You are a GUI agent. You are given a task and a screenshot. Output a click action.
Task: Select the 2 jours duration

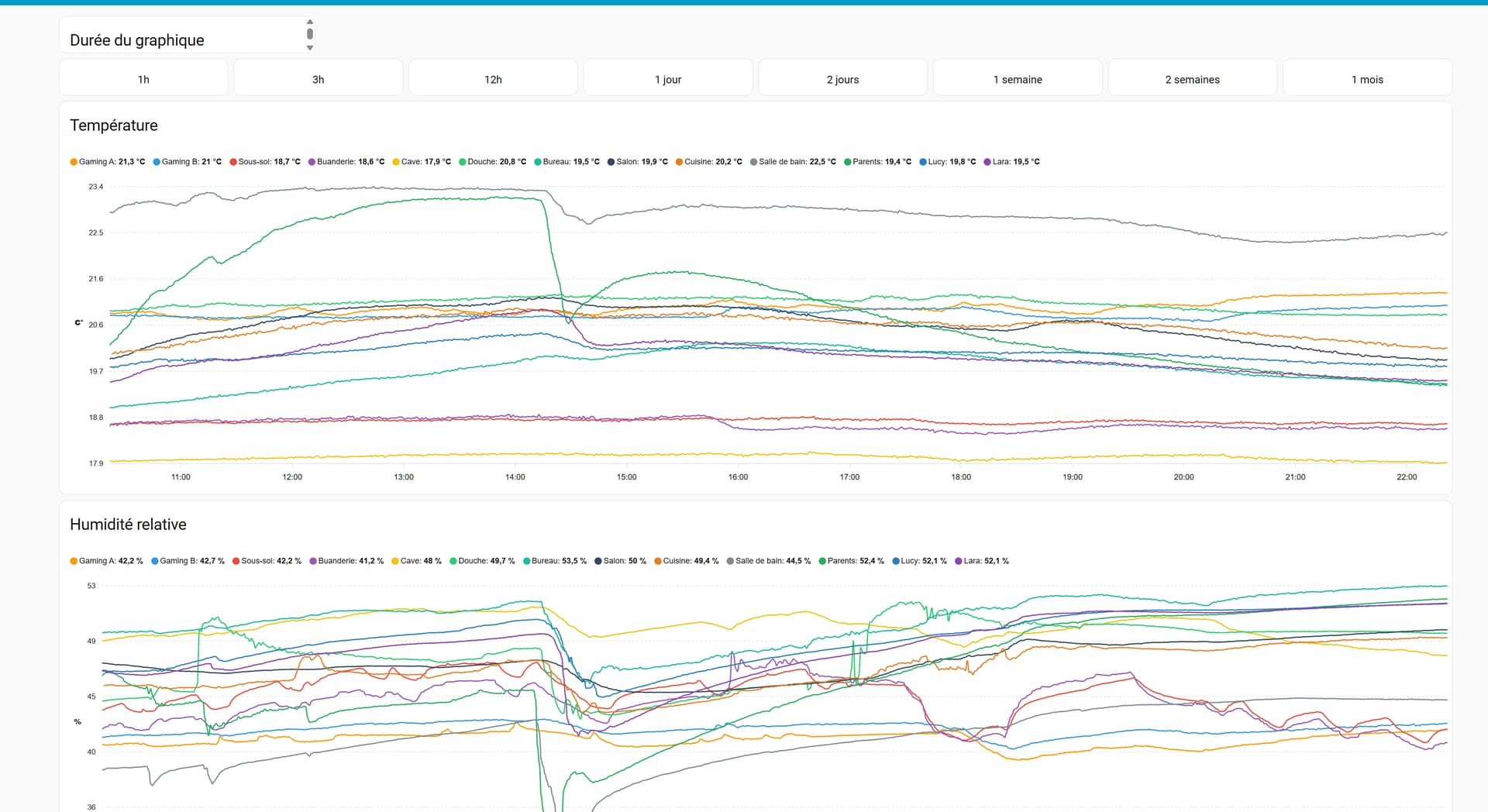(842, 79)
